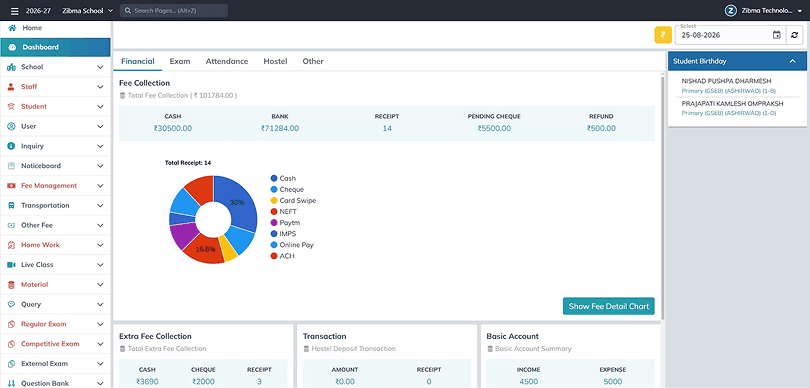The image size is (810, 388).
Task: Toggle Paytm series in chart legend
Action: [x=285, y=223]
